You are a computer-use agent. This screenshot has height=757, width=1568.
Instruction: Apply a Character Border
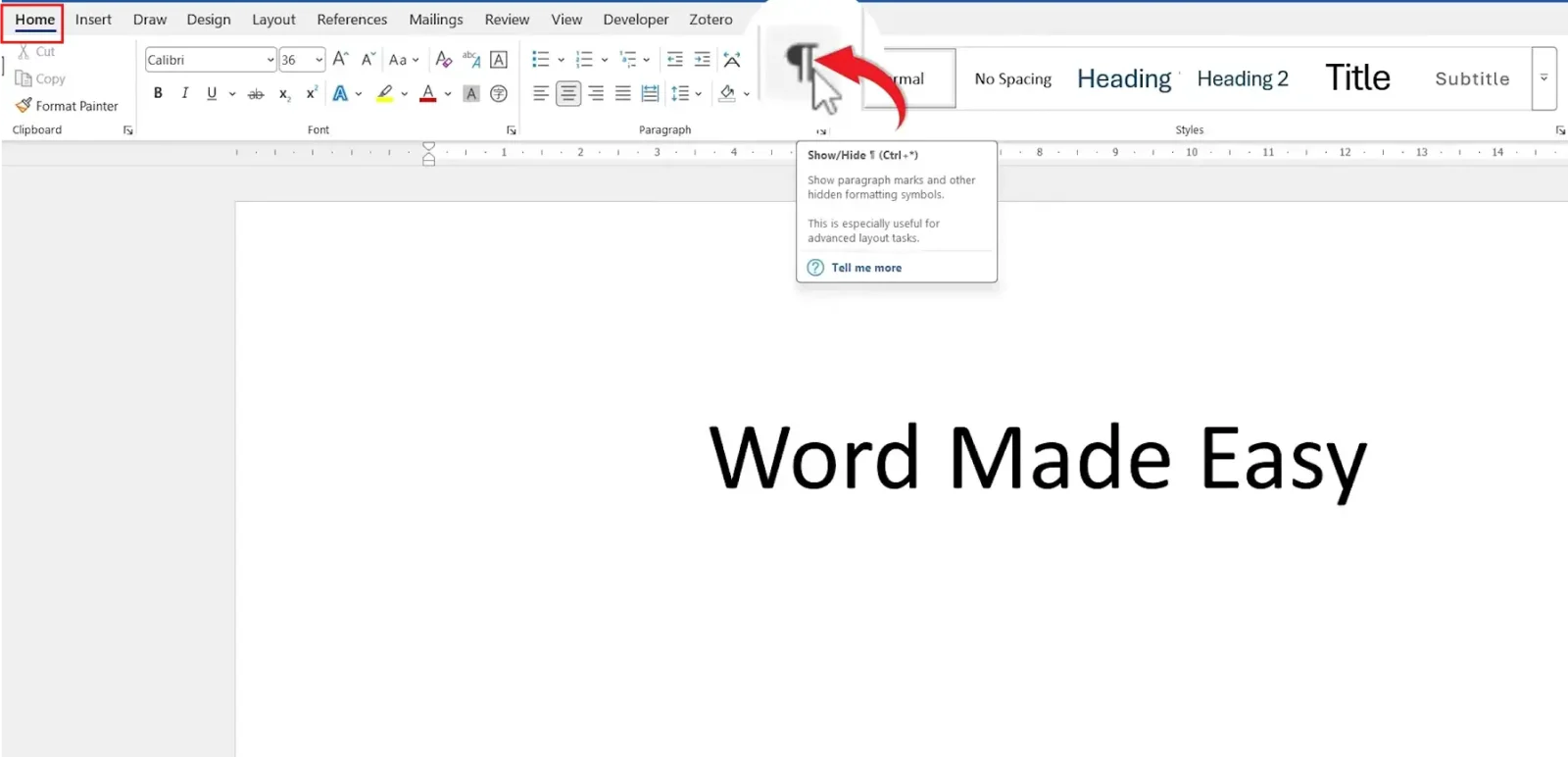point(499,60)
